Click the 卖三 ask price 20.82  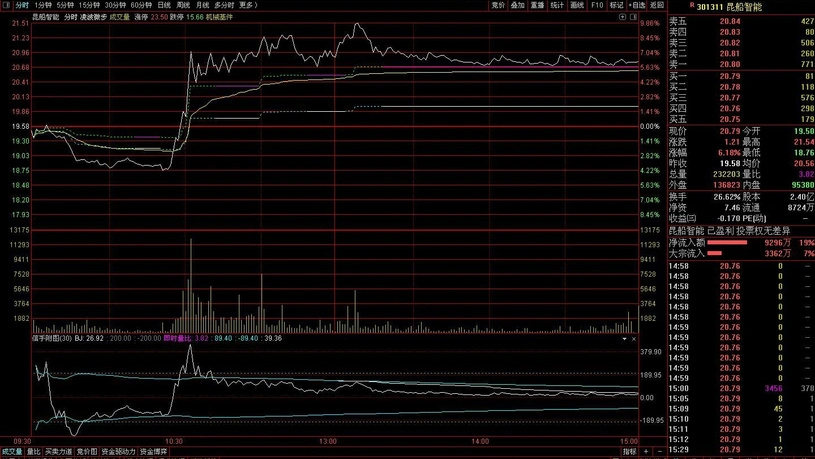[x=730, y=43]
